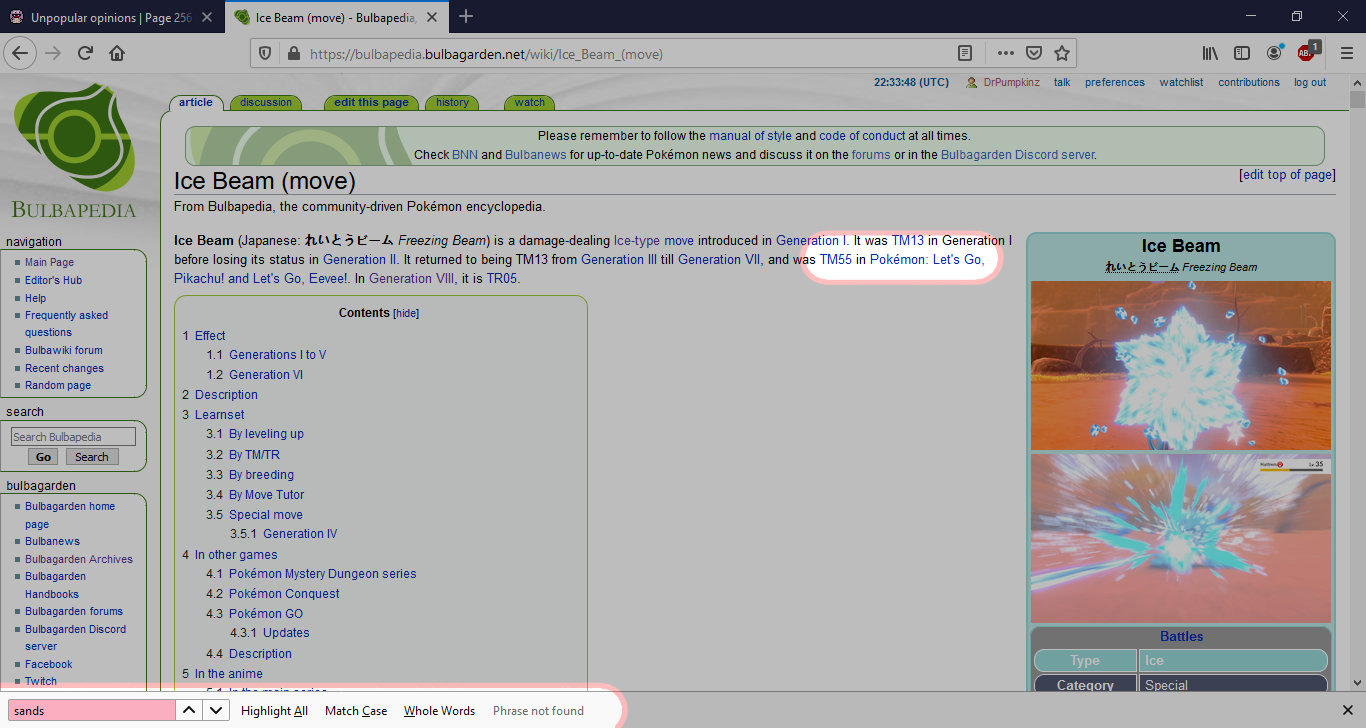Open the history tab of the article
This screenshot has height=728, width=1366.
[x=452, y=102]
